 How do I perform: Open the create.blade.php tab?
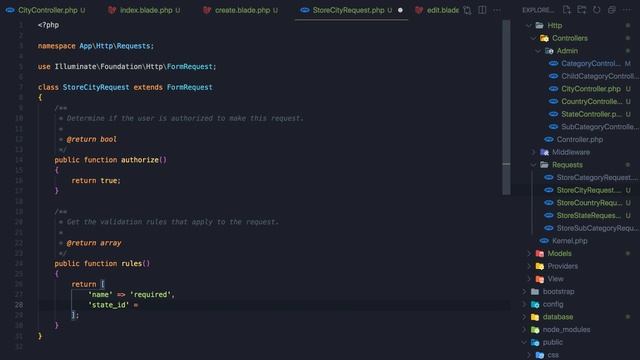coord(241,10)
